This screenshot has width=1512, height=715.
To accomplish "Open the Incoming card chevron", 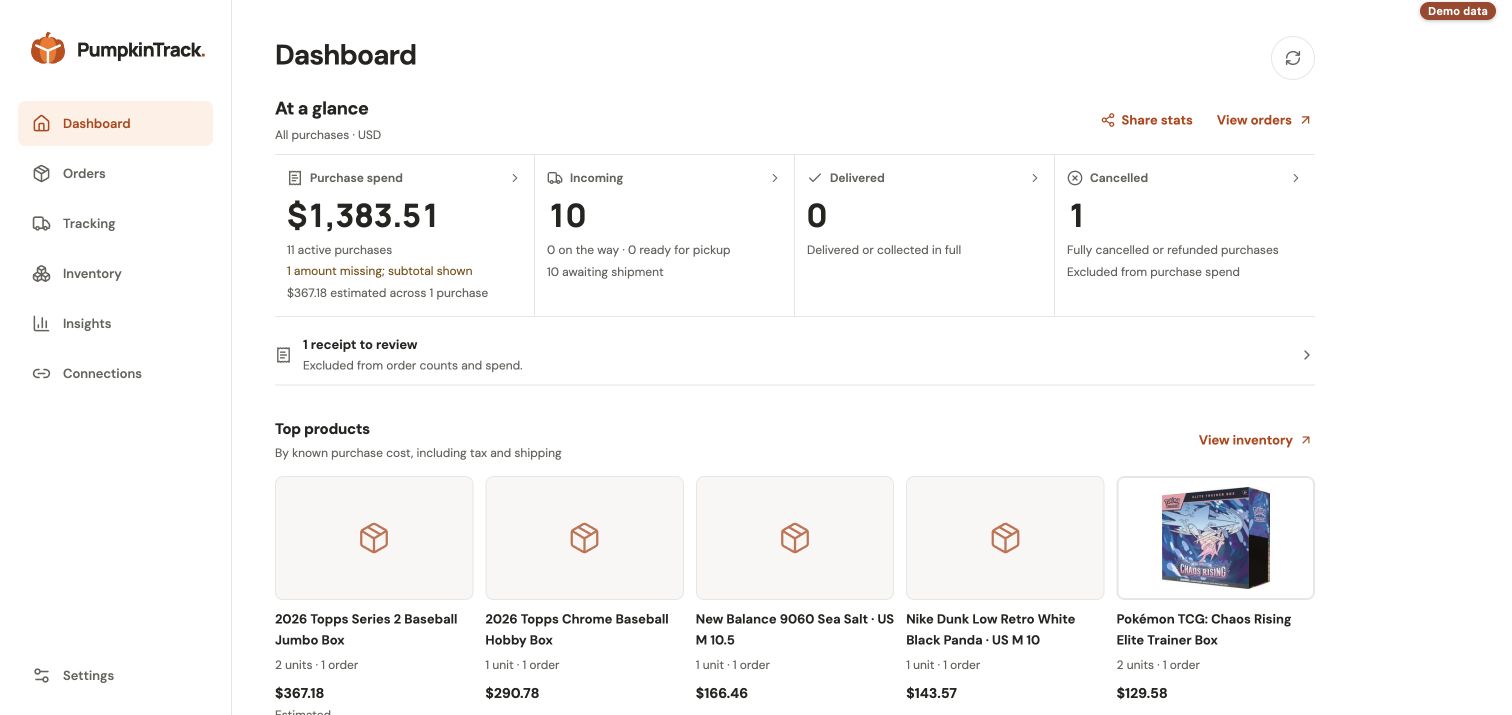I will coord(774,178).
